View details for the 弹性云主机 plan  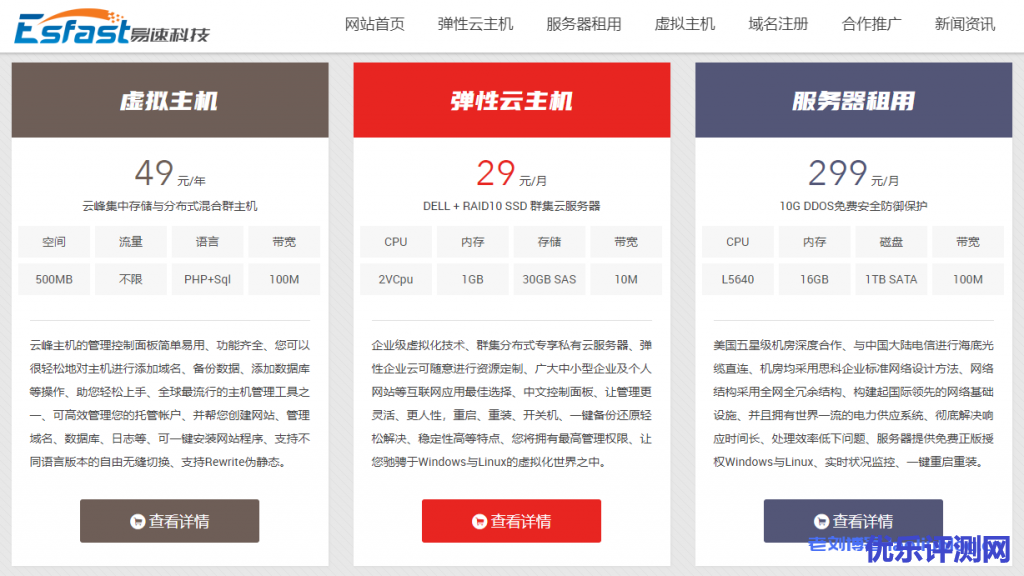(x=511, y=521)
